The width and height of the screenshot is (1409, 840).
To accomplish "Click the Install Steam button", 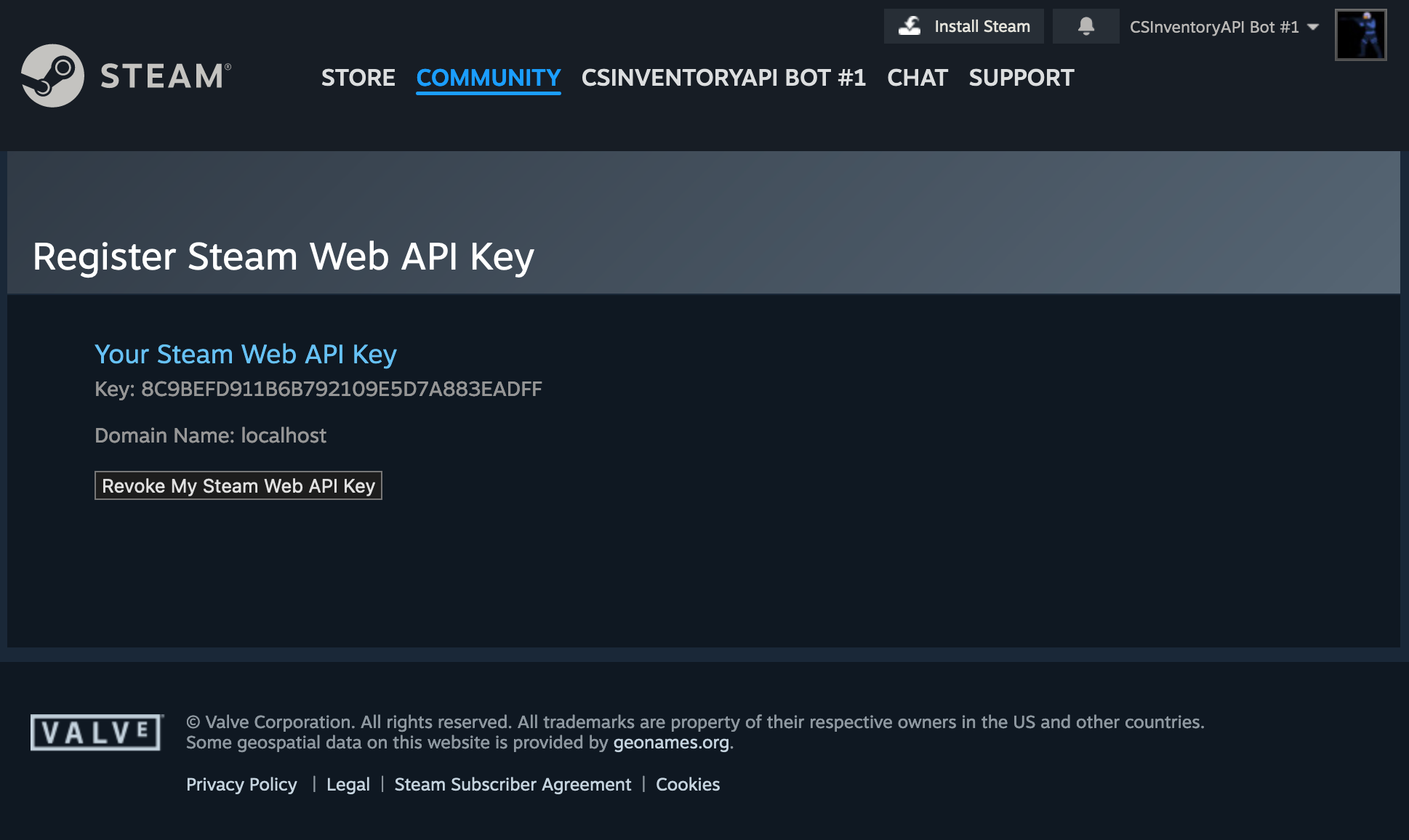I will pyautogui.click(x=963, y=26).
